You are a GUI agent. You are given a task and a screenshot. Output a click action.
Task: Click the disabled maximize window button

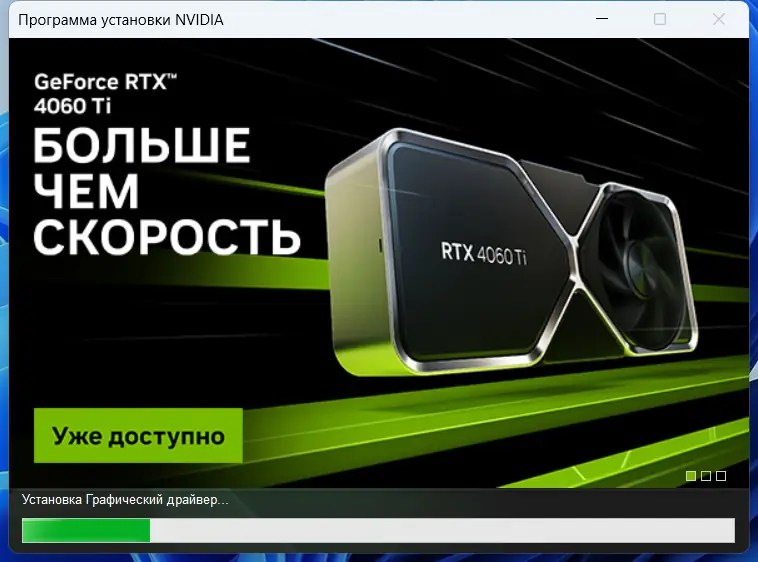pyautogui.click(x=660, y=19)
